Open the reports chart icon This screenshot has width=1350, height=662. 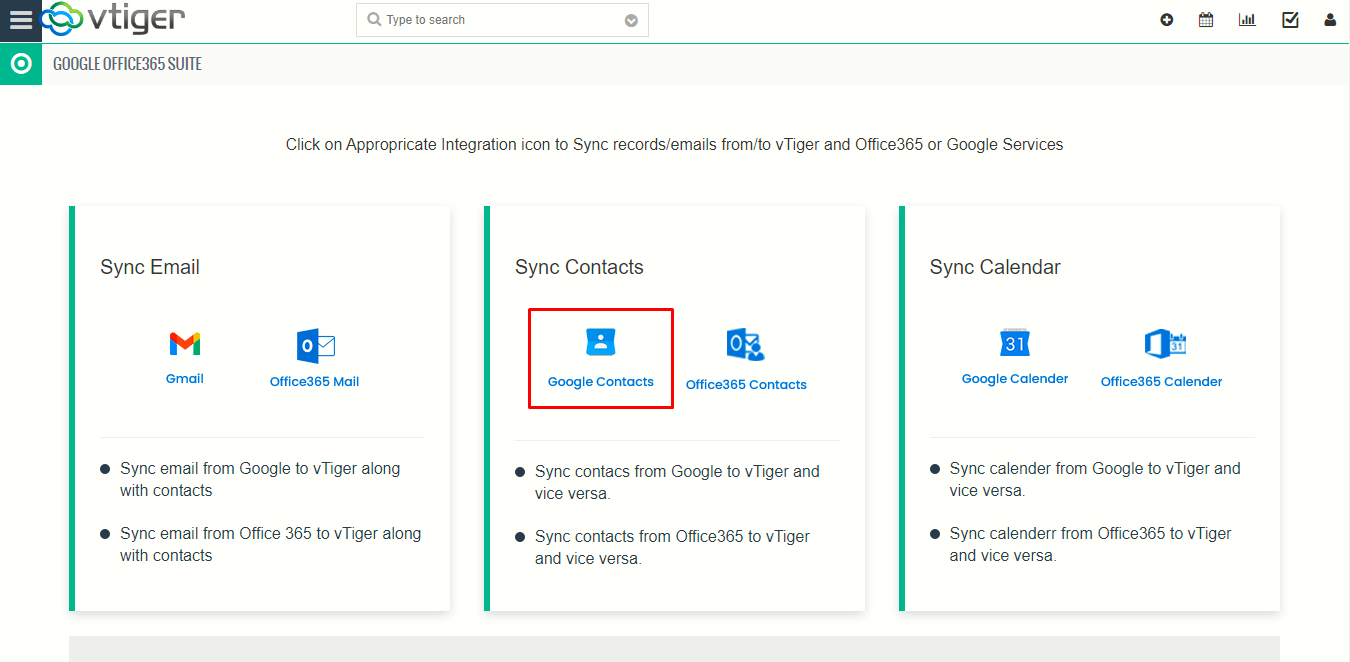click(1247, 20)
